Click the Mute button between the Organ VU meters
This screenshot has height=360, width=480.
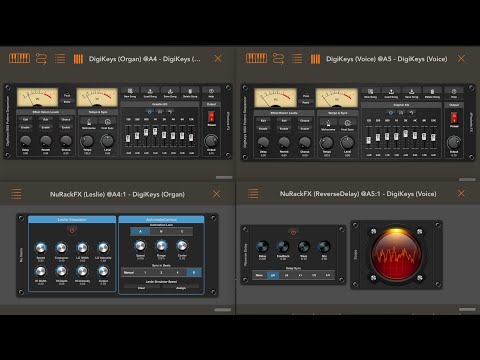(x=67, y=102)
